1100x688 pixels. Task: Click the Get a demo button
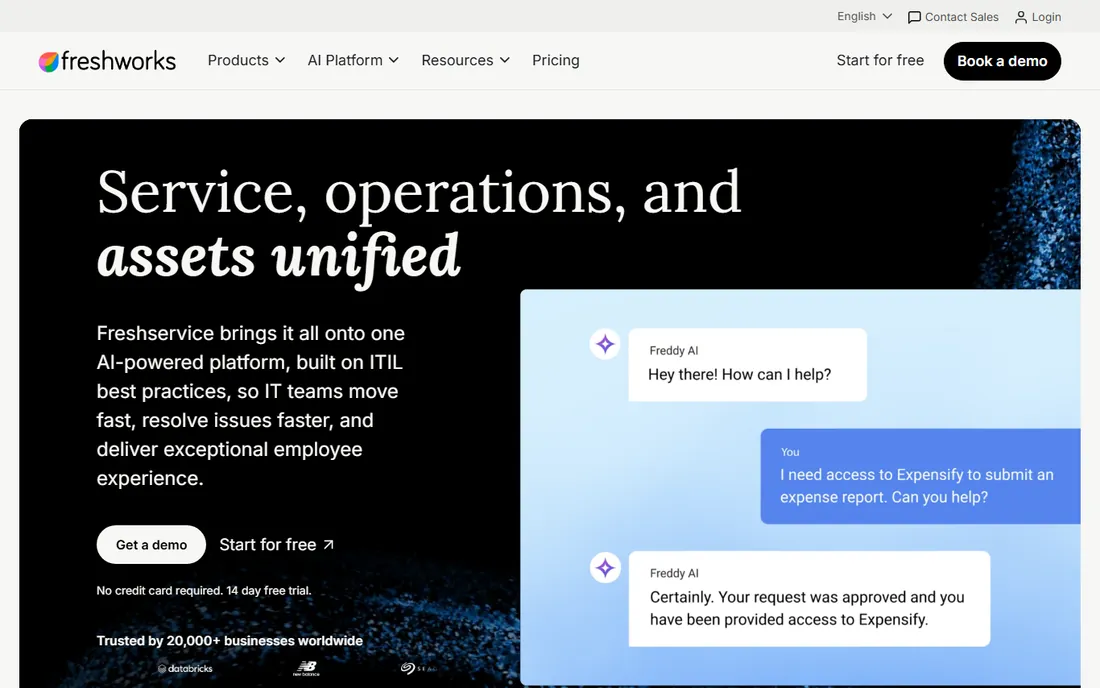[151, 545]
